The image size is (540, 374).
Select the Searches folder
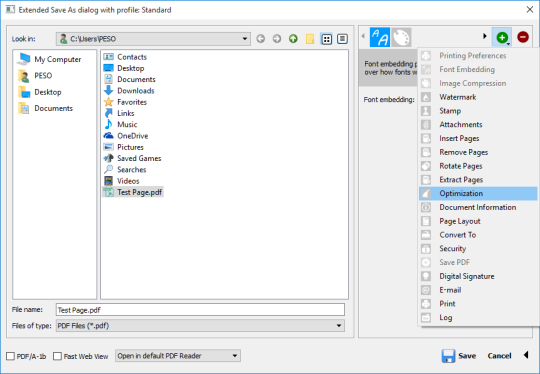[x=125, y=170]
